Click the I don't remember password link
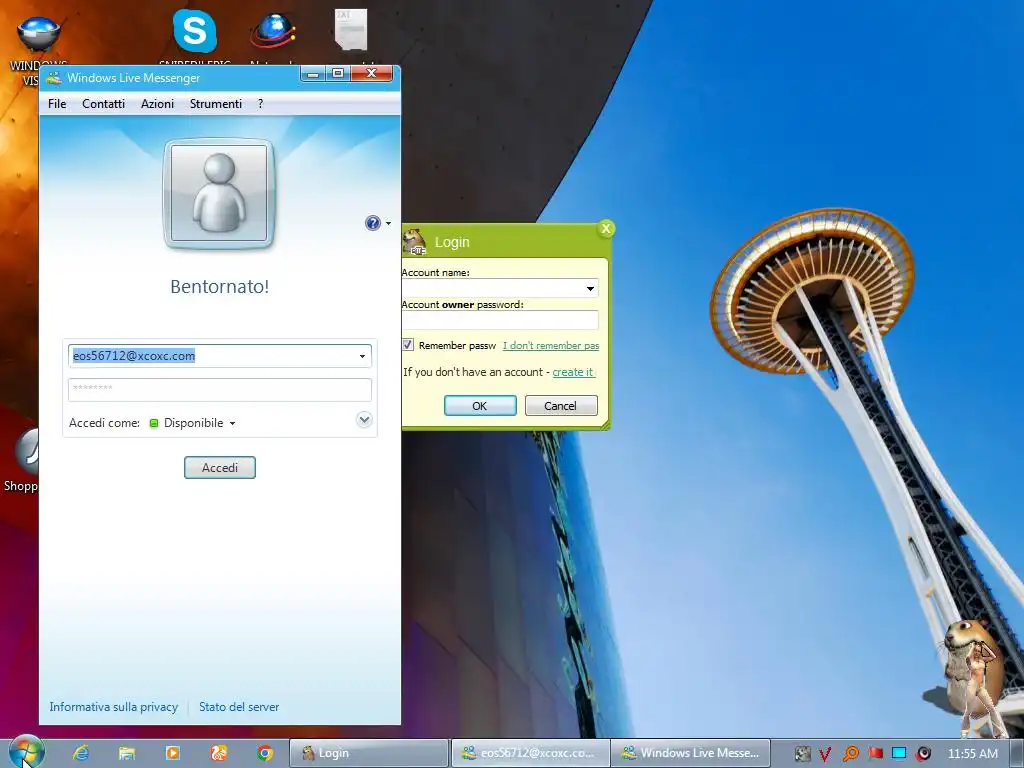Image resolution: width=1024 pixels, height=768 pixels. click(551, 345)
